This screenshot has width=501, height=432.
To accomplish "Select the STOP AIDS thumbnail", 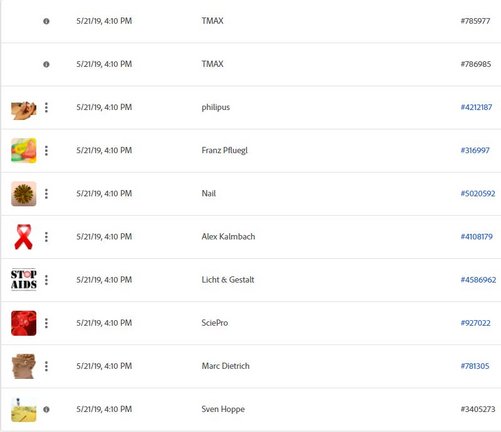I will pos(24,280).
